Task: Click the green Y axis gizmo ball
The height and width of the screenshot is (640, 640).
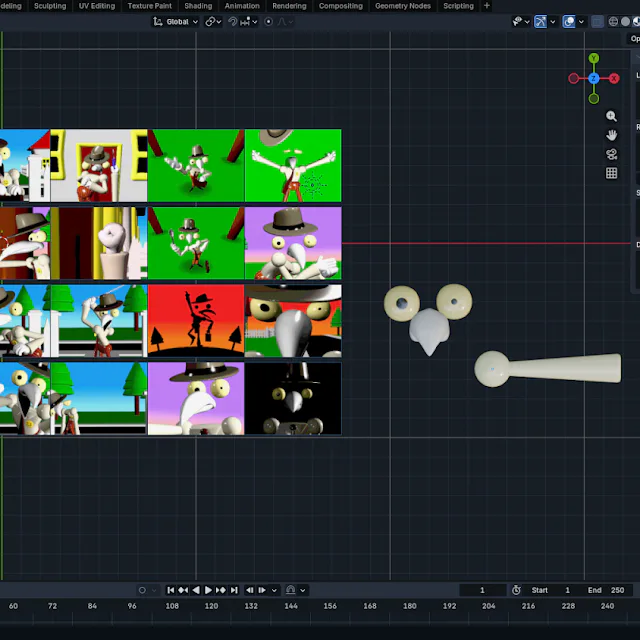Action: [x=594, y=58]
